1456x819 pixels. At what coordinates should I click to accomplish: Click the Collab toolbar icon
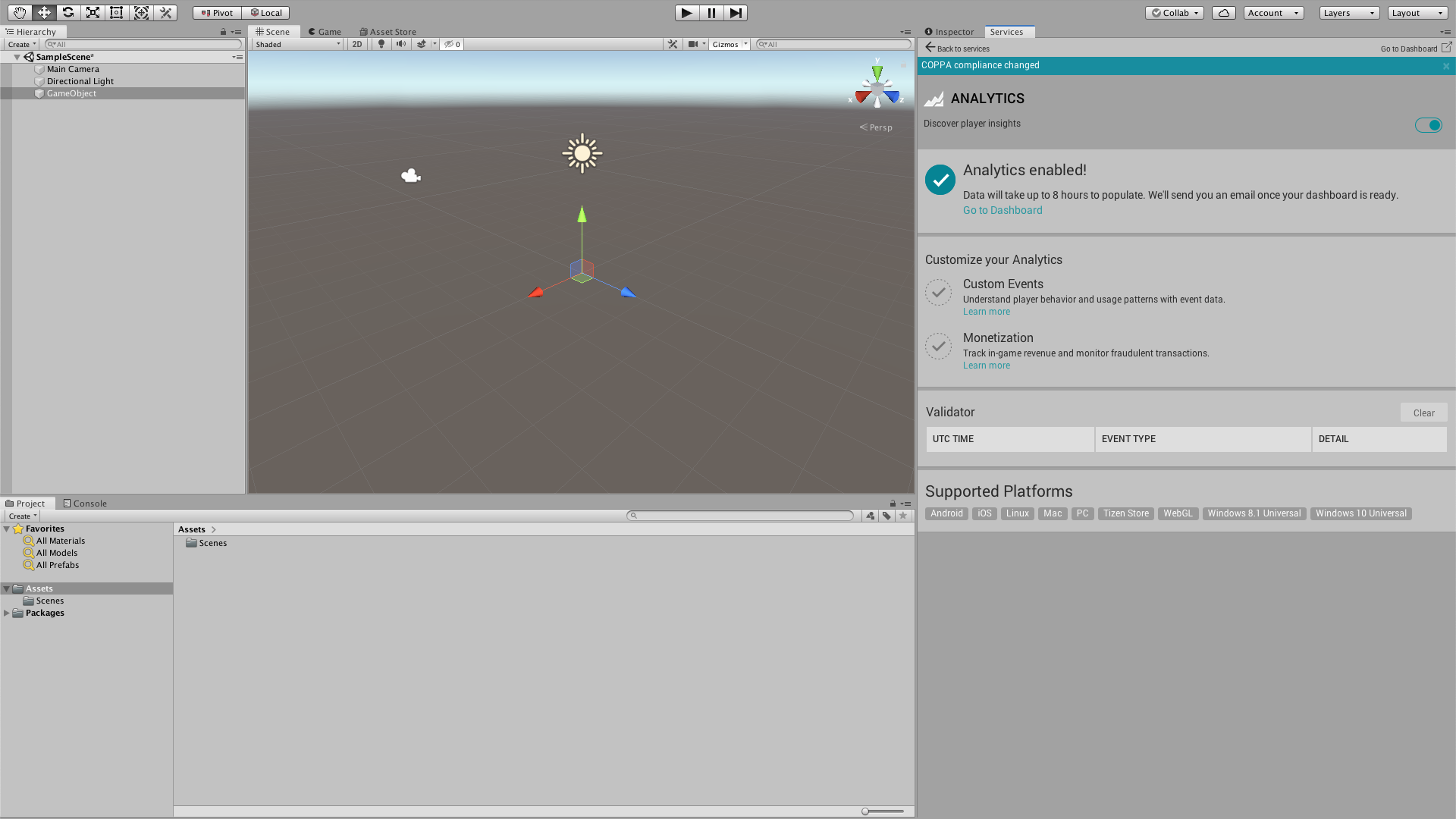click(1172, 12)
